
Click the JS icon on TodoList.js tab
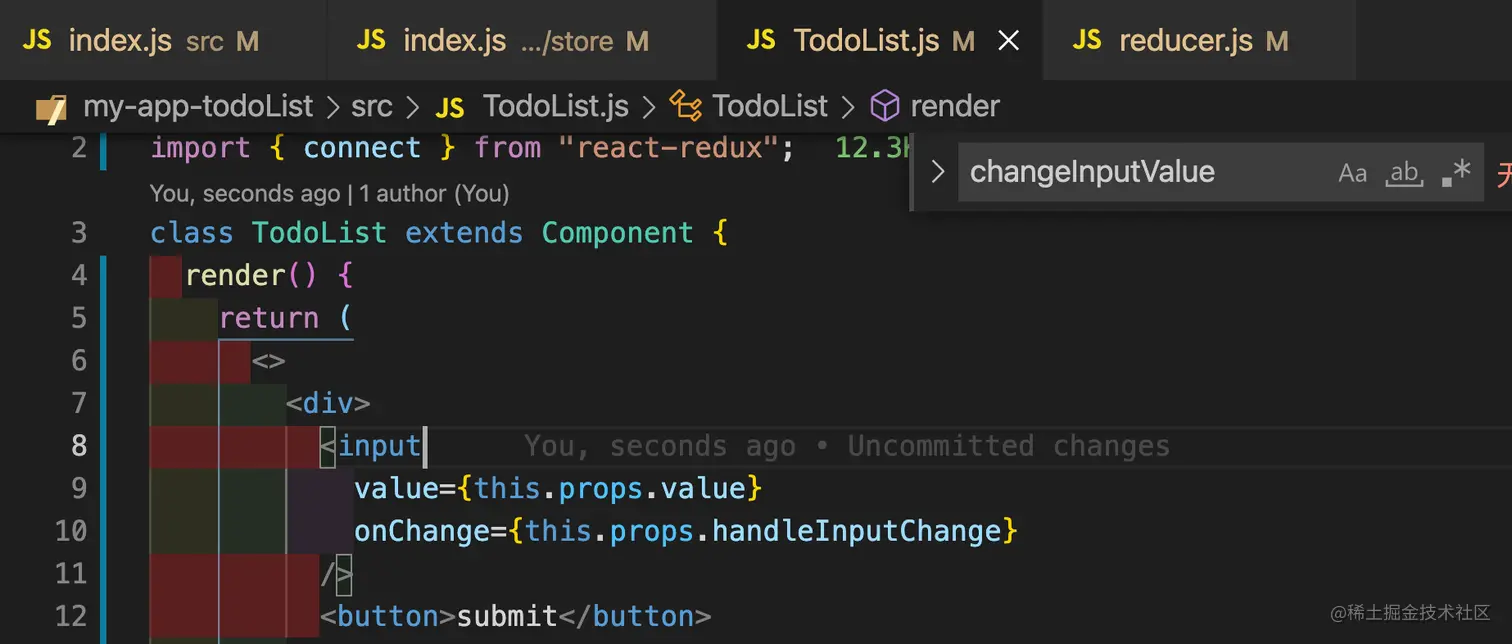point(761,40)
